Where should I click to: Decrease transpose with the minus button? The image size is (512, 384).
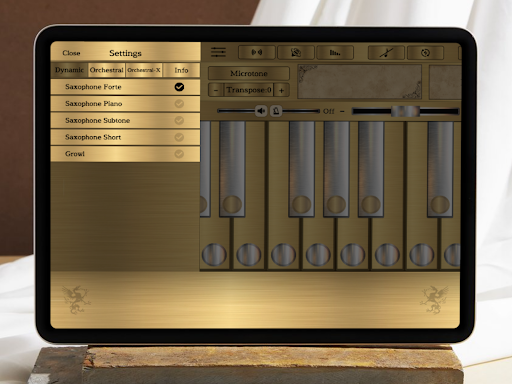tap(216, 90)
